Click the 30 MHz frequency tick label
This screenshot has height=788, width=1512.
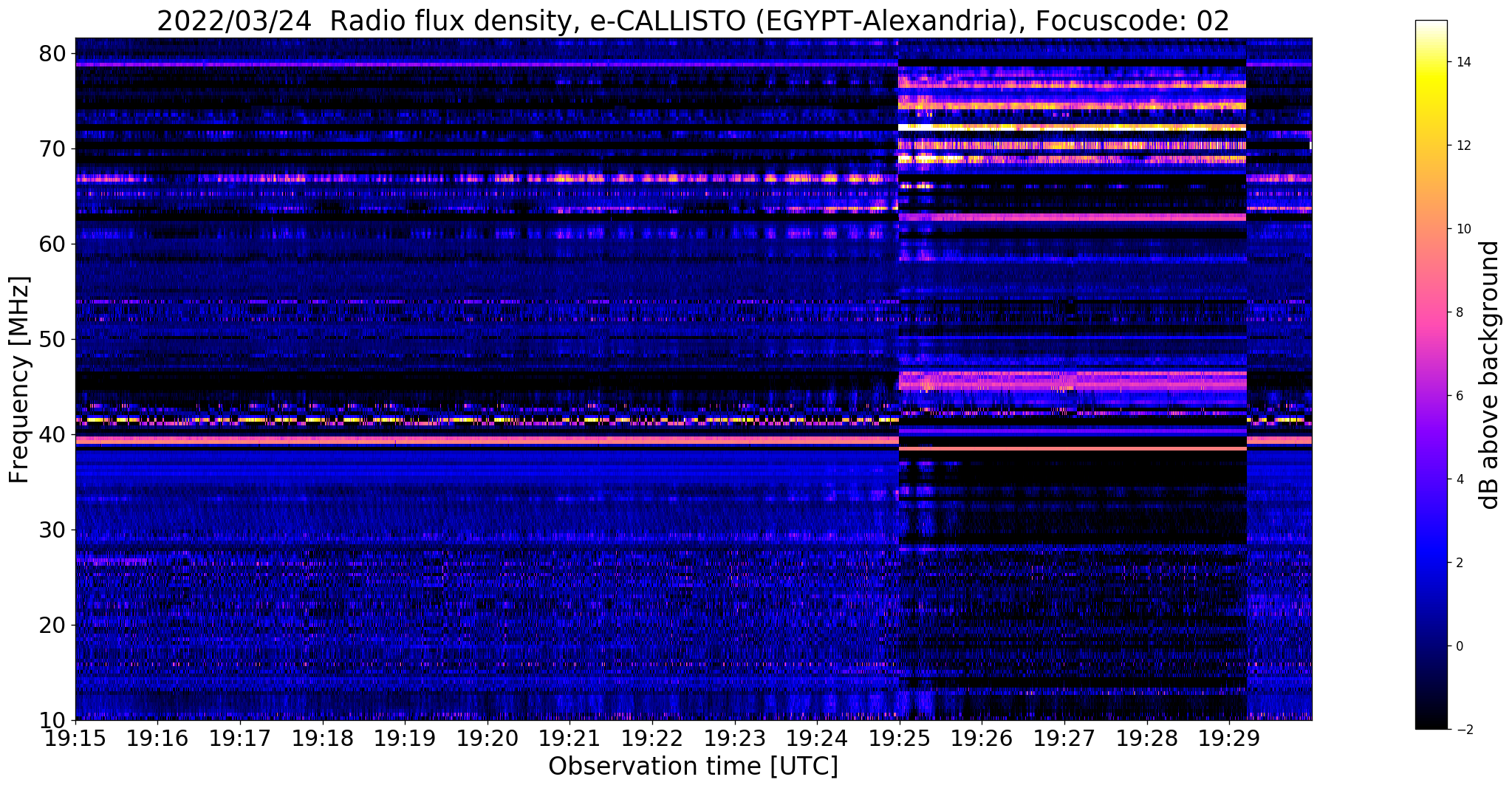click(x=53, y=530)
